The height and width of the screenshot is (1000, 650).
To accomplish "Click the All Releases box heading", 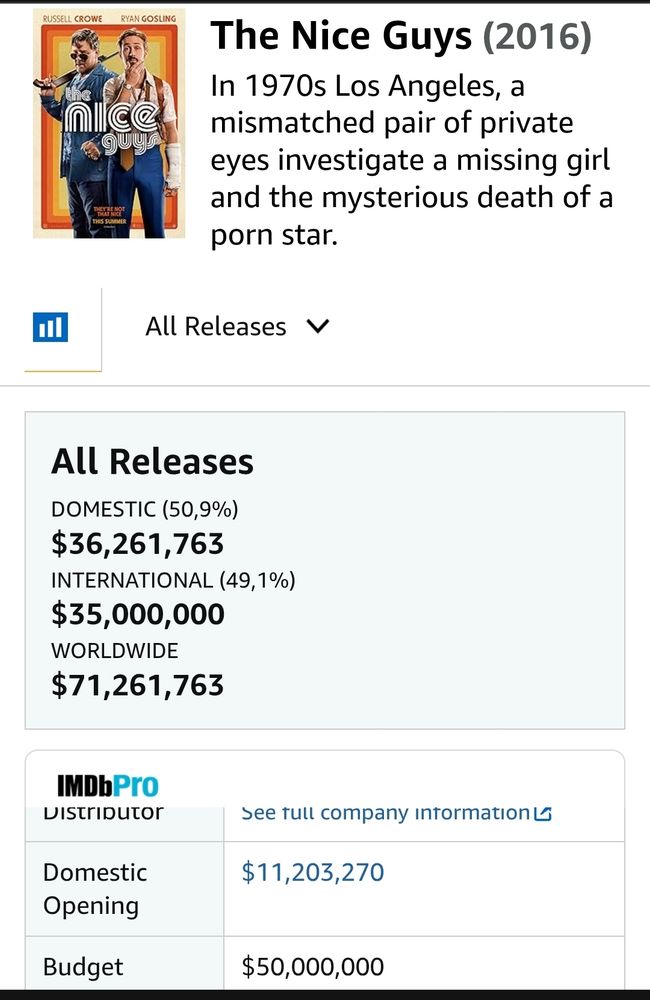I will click(x=152, y=462).
